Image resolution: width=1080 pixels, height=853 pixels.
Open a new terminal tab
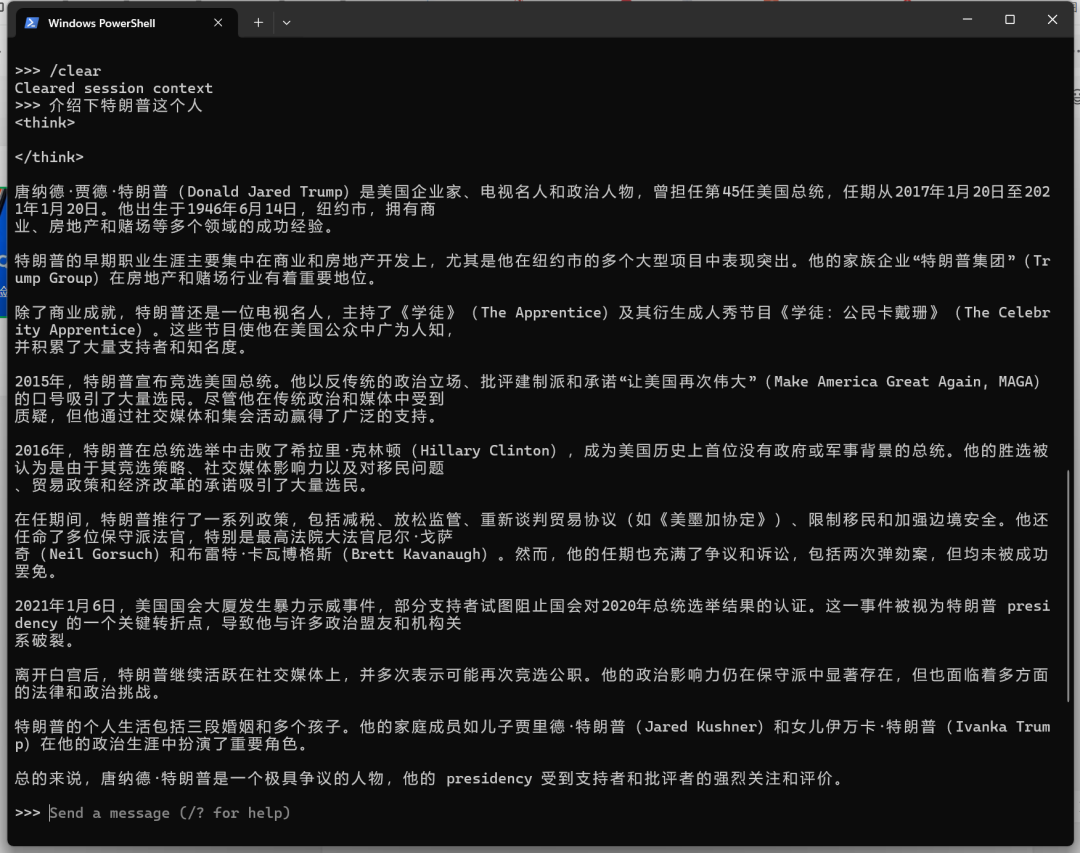click(258, 22)
